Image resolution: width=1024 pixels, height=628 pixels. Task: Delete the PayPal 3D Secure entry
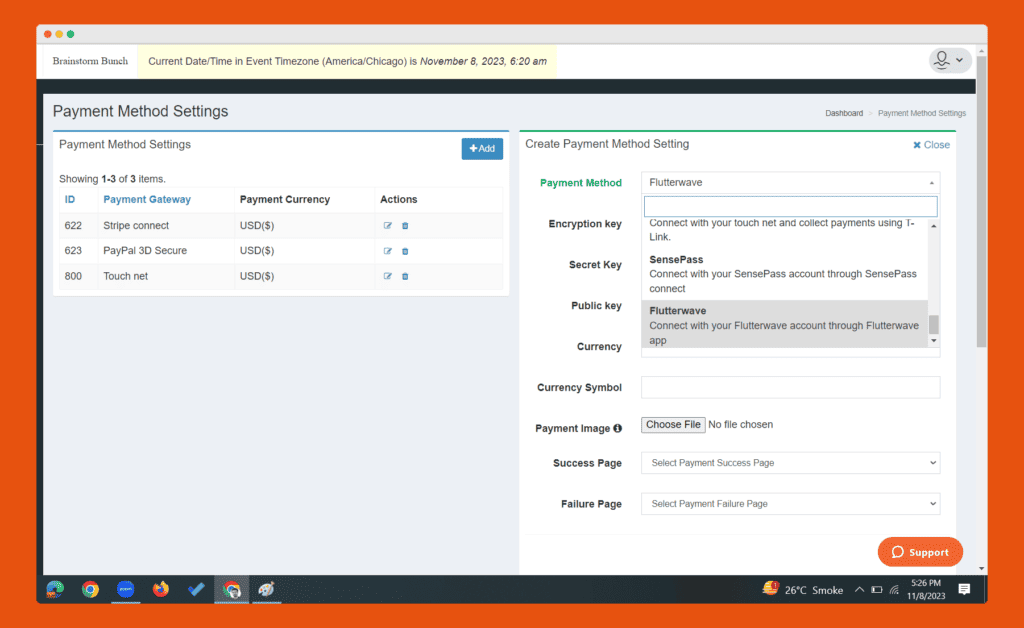(405, 251)
